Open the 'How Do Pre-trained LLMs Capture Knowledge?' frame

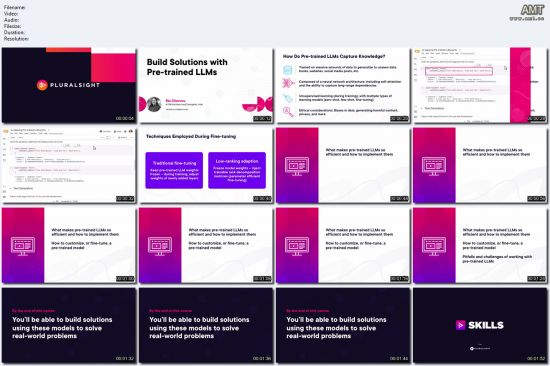point(343,85)
